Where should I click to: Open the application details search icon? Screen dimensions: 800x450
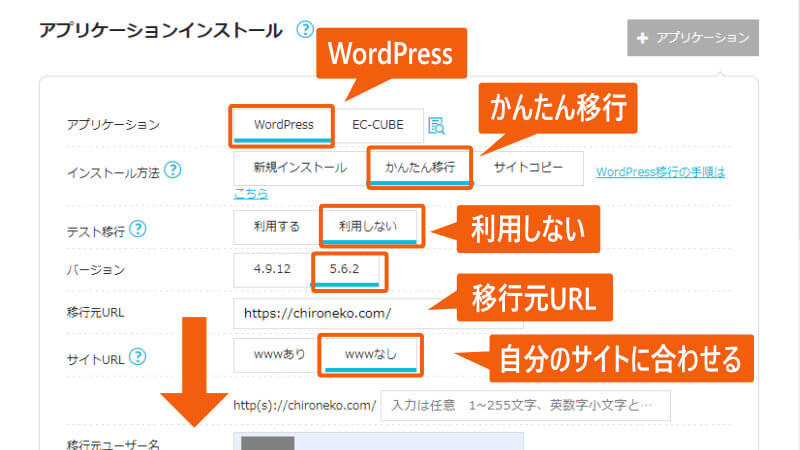point(436,126)
